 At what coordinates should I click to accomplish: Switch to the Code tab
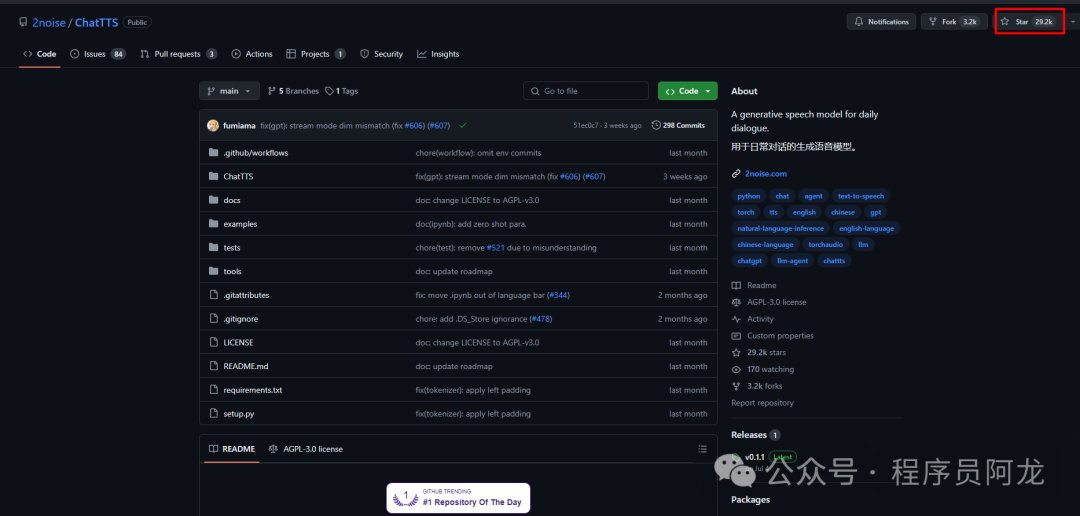click(39, 54)
